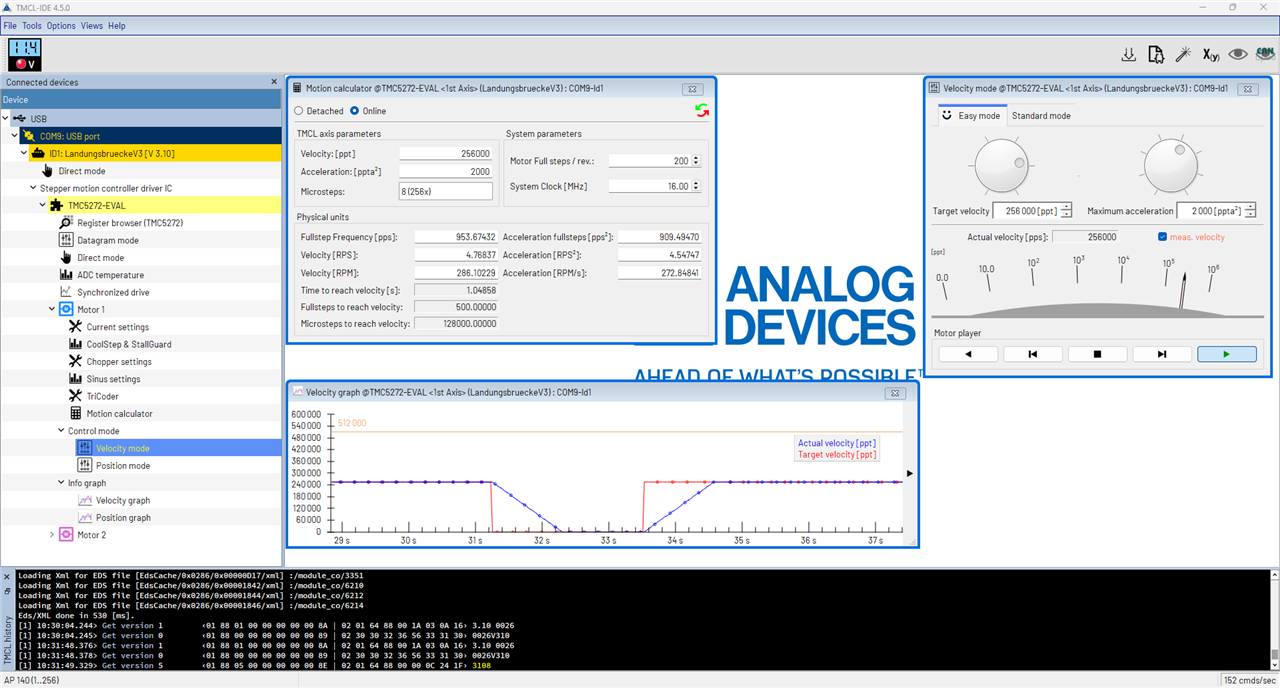
Task: Collapse the Info graph group
Action: 61,483
